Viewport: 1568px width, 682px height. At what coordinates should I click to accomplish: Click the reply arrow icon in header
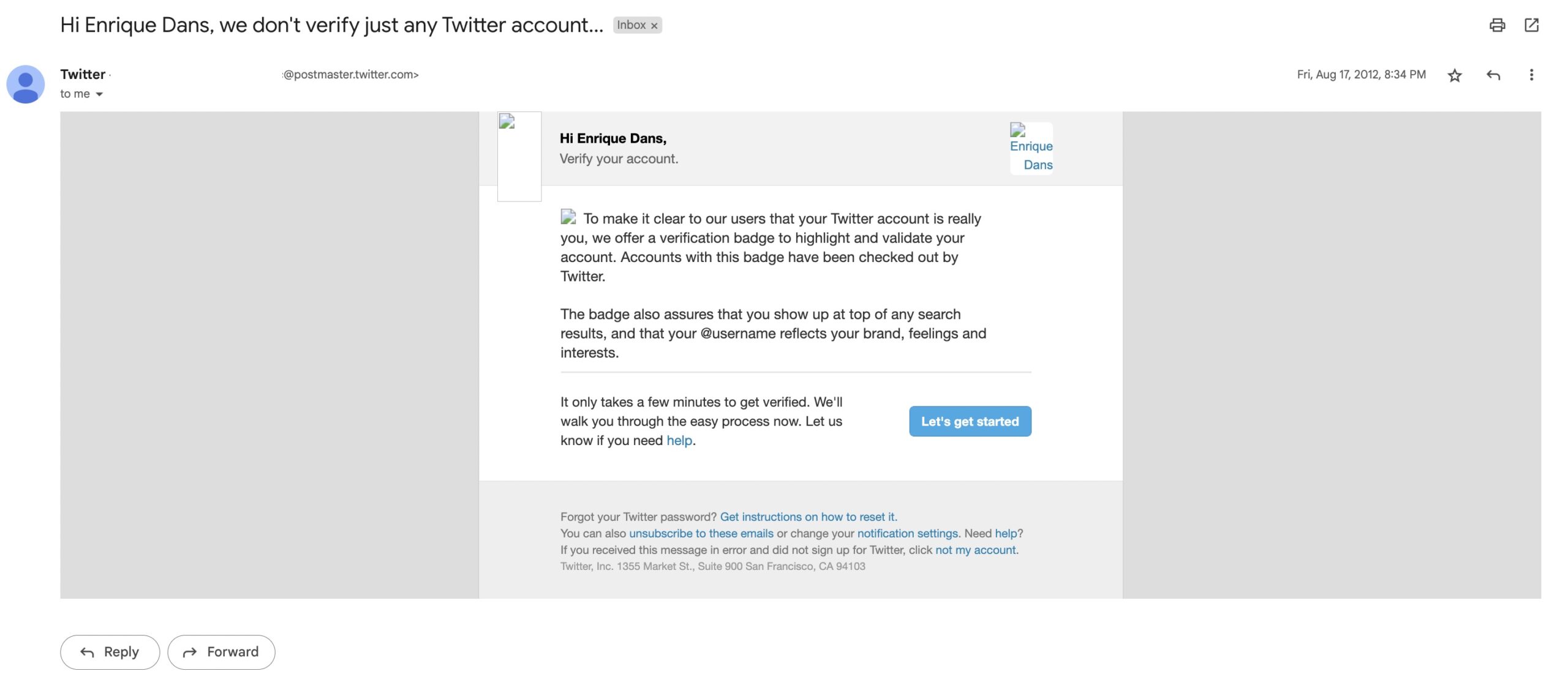pyautogui.click(x=1493, y=75)
